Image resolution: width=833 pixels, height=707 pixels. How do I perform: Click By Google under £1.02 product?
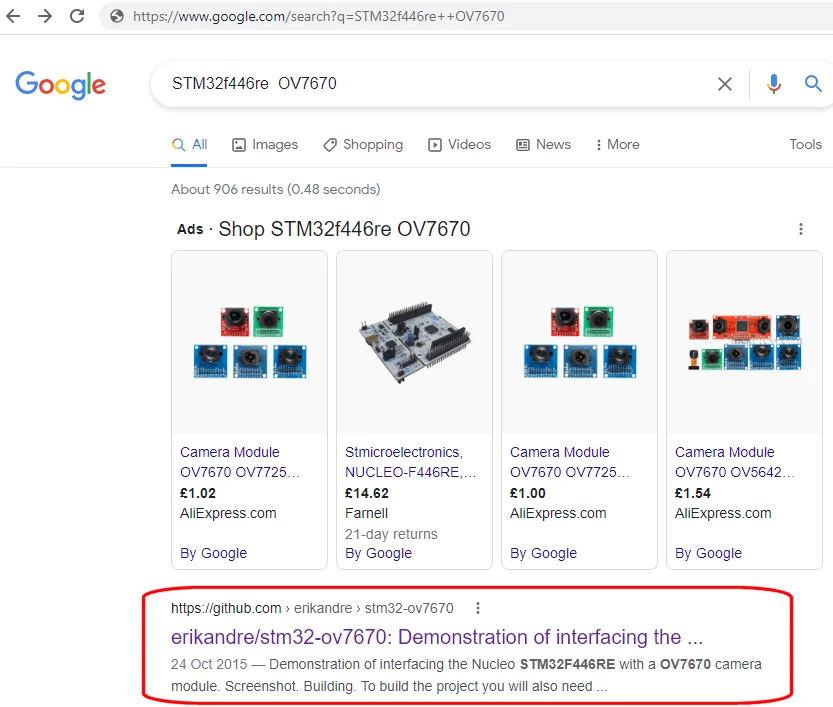pos(214,553)
